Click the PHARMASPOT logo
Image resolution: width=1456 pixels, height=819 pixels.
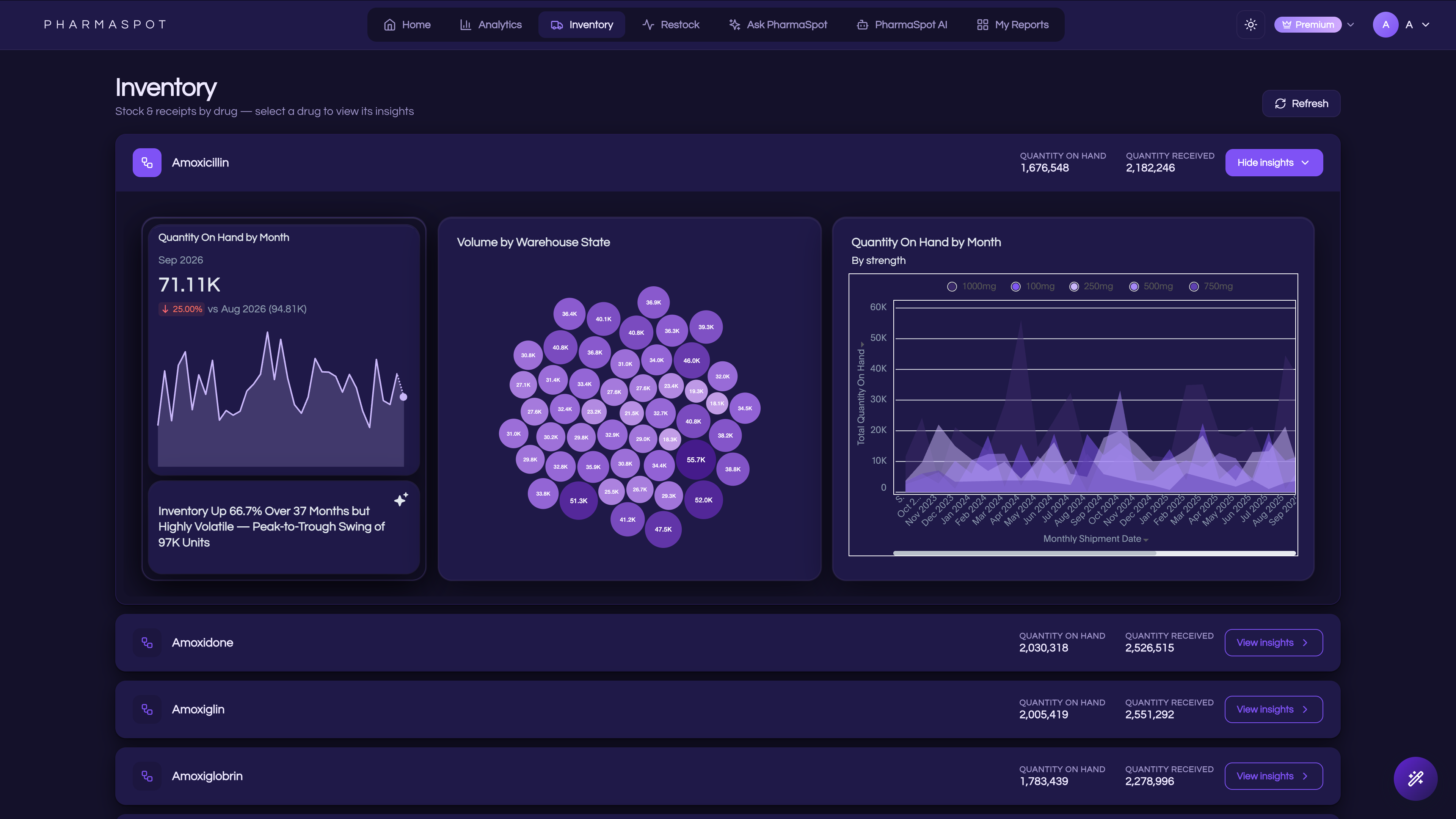point(105,24)
